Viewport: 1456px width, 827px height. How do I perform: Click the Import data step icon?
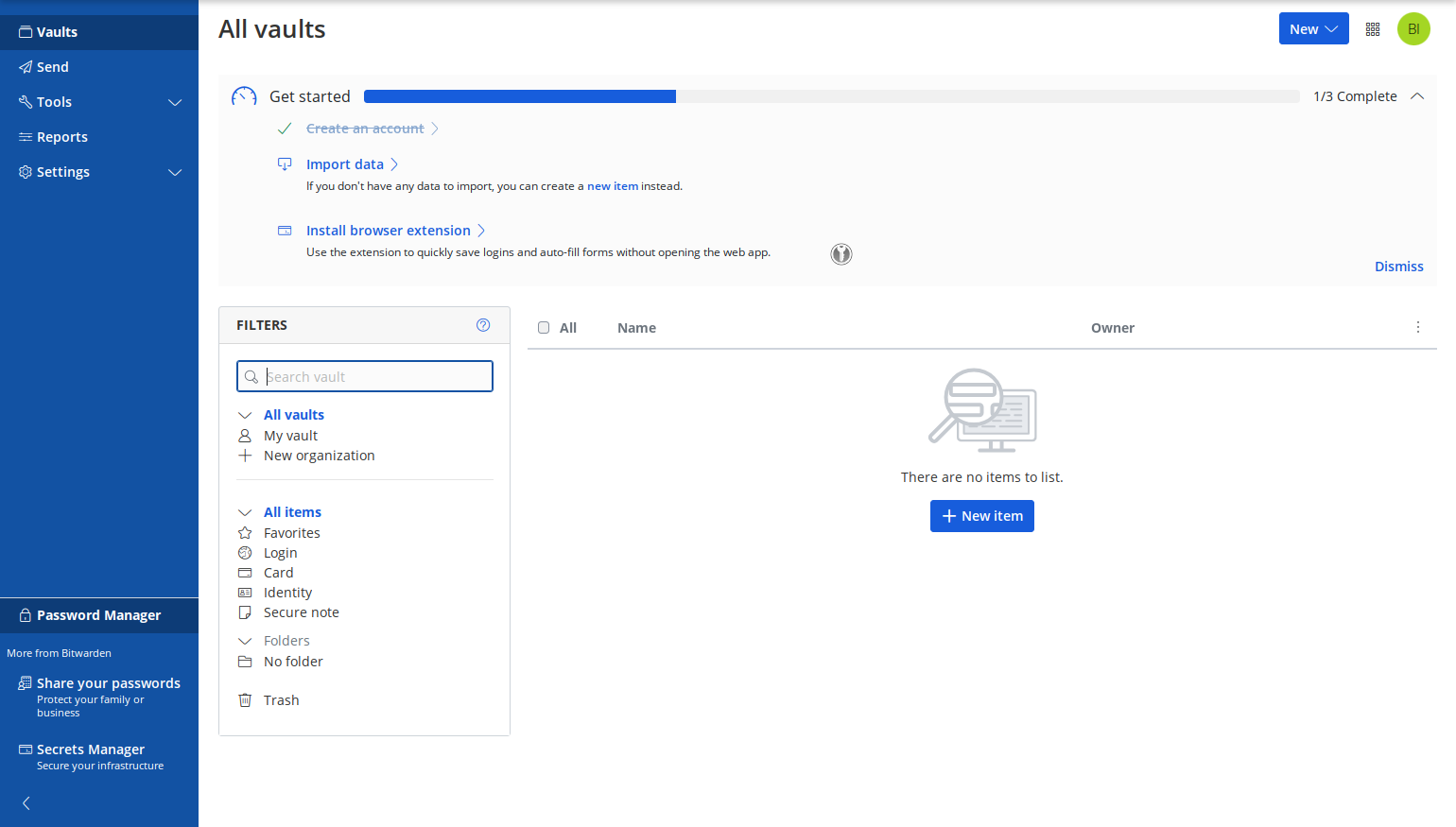coord(285,164)
